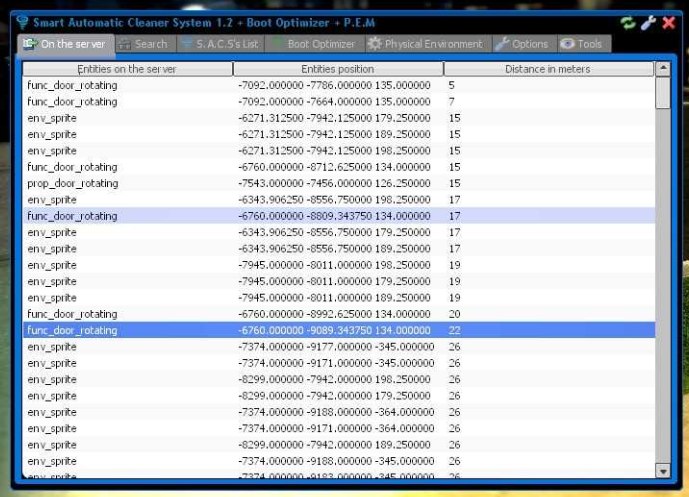This screenshot has width=689, height=497.
Task: Select env_sprite row at -8299.000000 -7942.000000 198.250000
Action: (338, 379)
